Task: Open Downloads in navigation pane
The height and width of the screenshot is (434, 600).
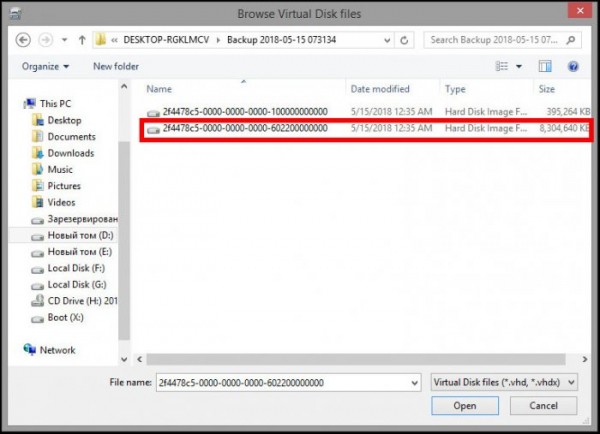Action: [x=63, y=153]
